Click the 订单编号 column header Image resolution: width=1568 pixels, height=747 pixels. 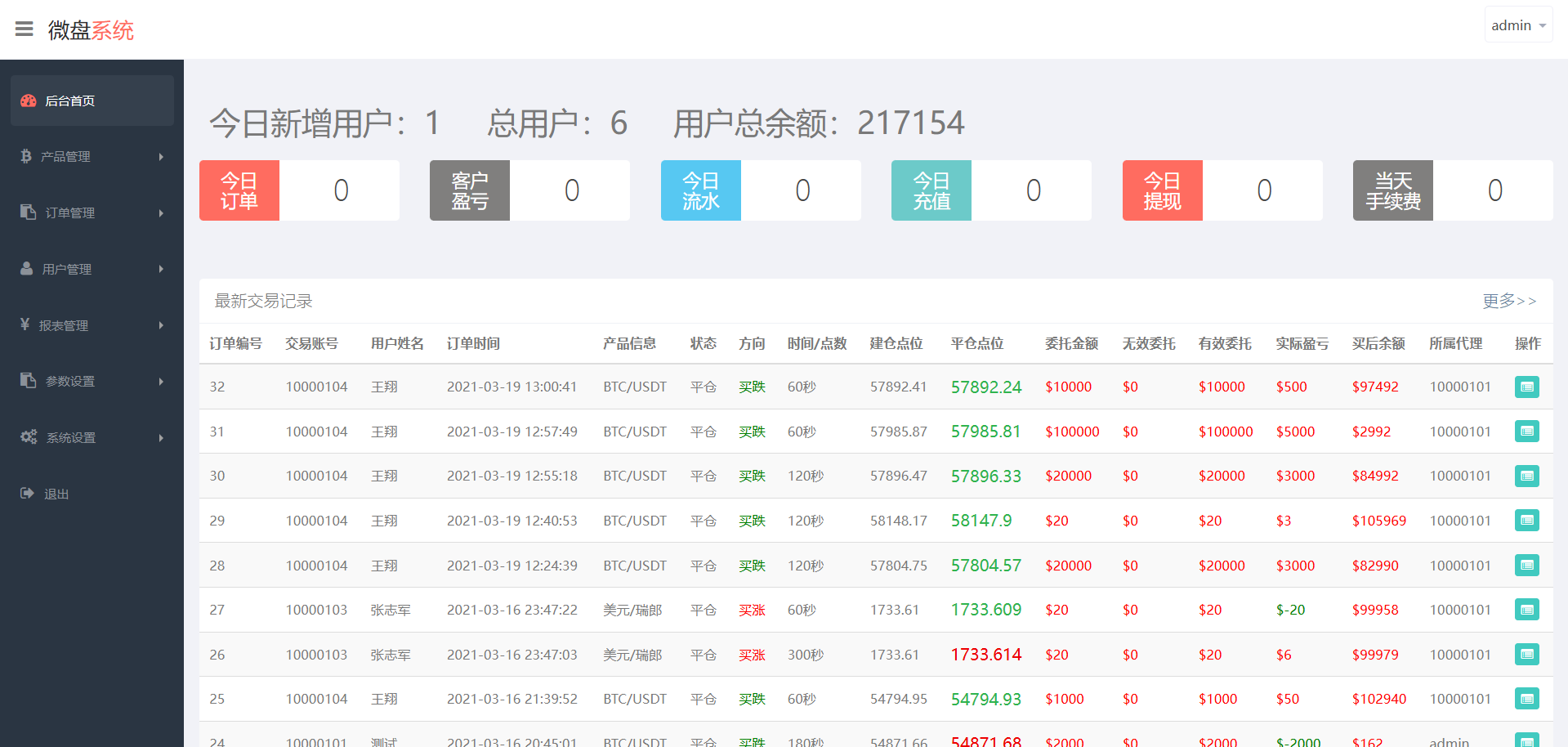pos(235,343)
